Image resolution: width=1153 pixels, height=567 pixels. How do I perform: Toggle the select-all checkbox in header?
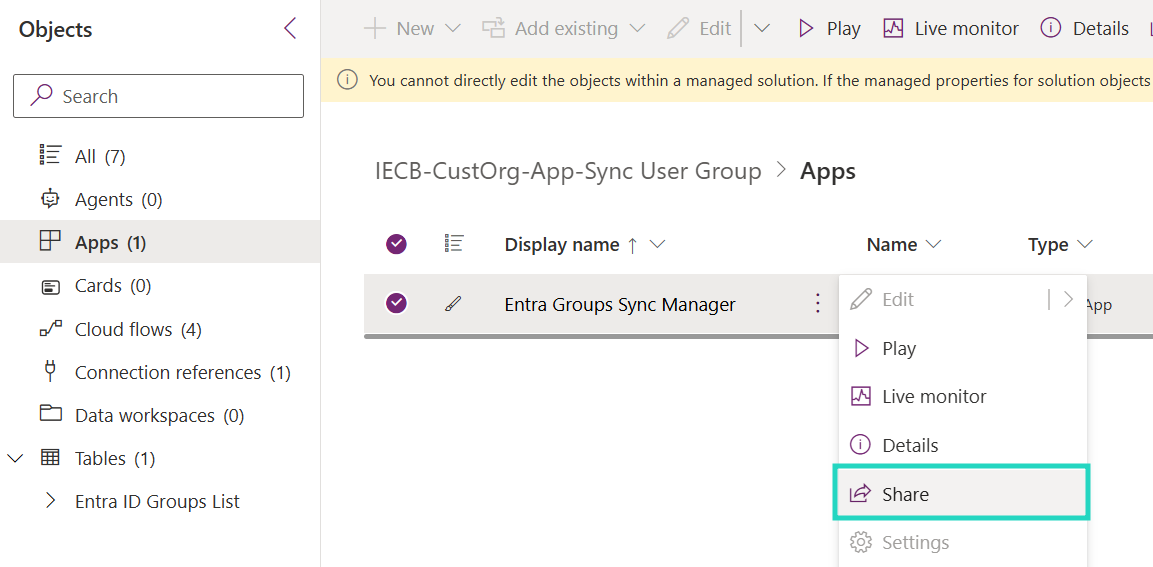point(397,244)
